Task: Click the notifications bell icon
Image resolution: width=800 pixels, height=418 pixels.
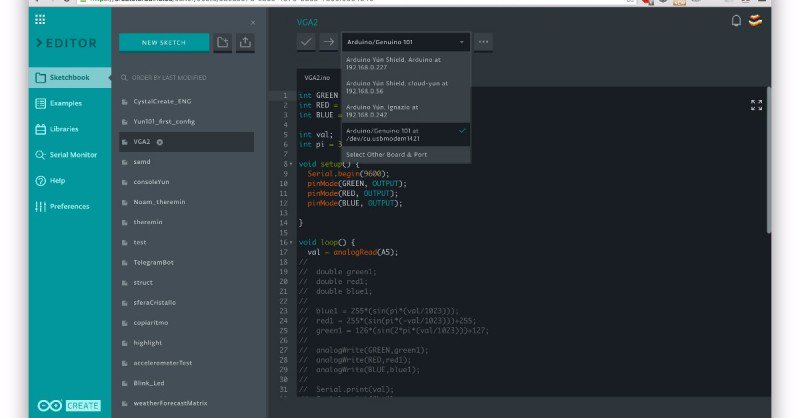Action: tap(736, 20)
